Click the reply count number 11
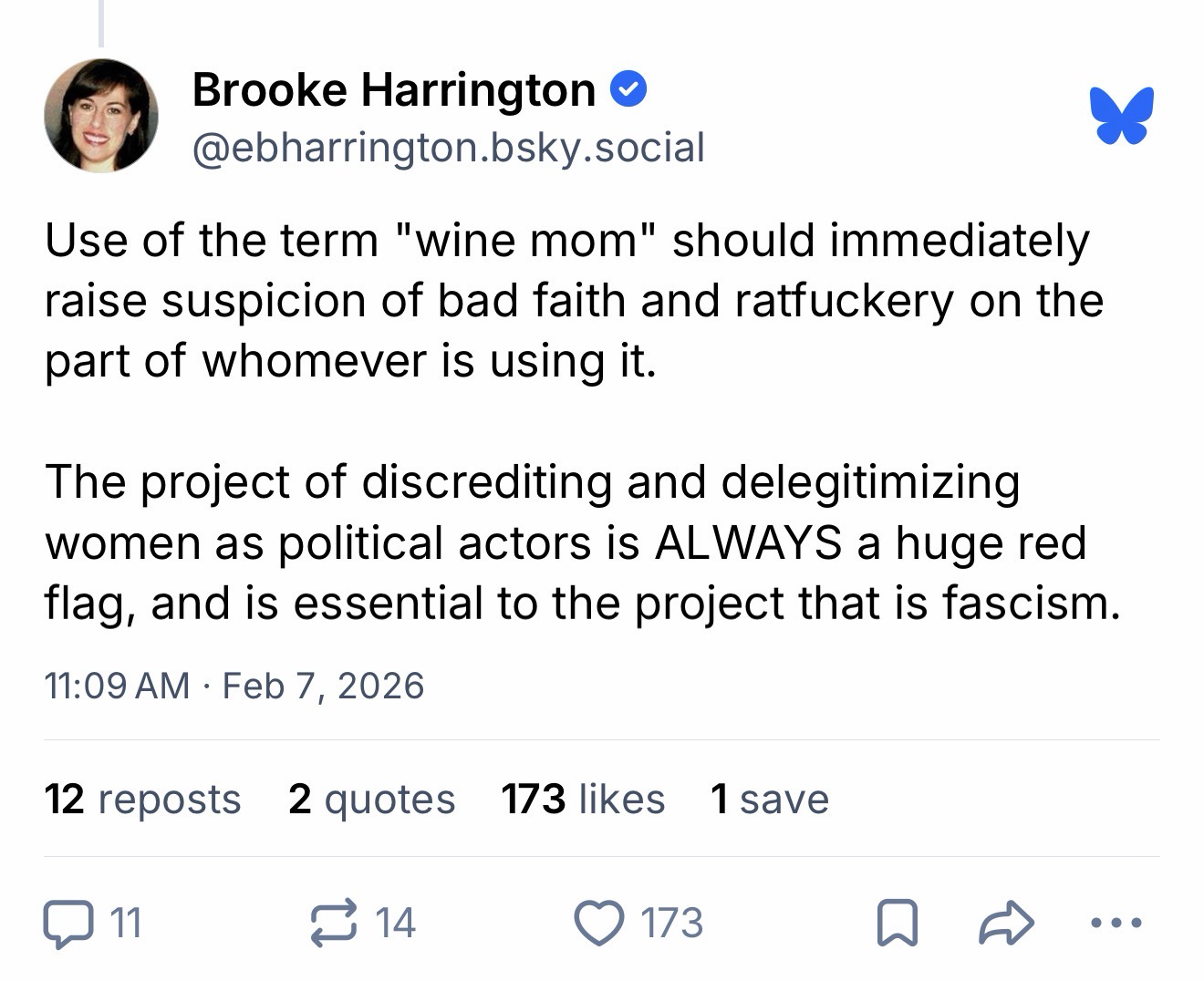This screenshot has width=1204, height=981. click(x=125, y=923)
